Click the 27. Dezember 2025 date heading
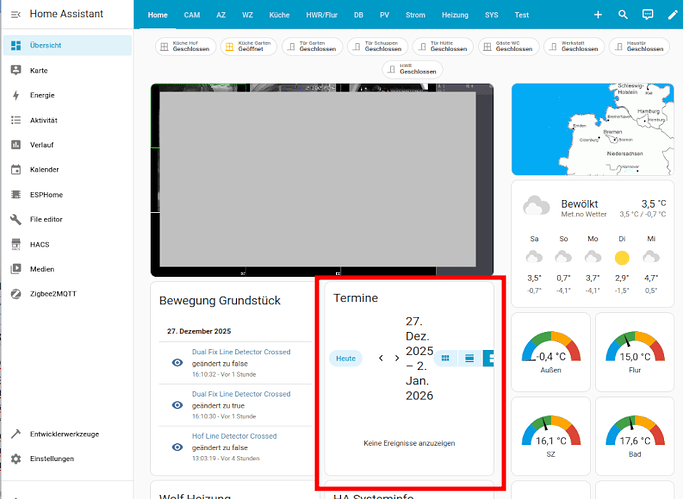Image resolution: width=683 pixels, height=499 pixels. (199, 331)
